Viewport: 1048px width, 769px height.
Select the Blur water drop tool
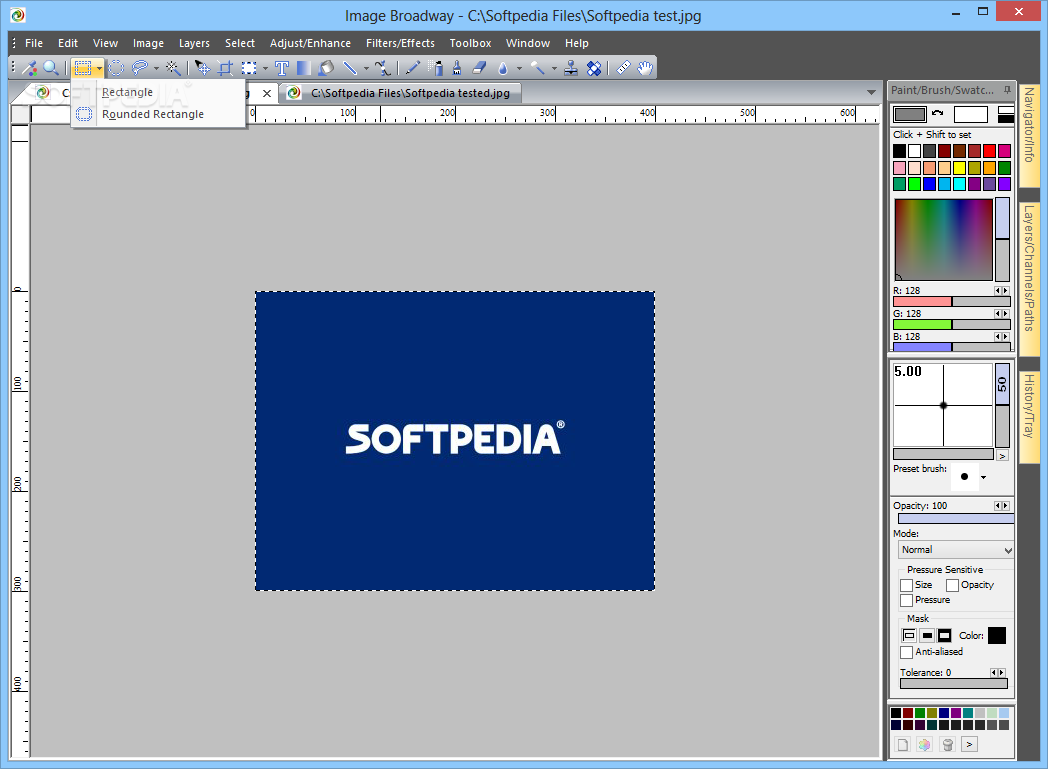(503, 67)
